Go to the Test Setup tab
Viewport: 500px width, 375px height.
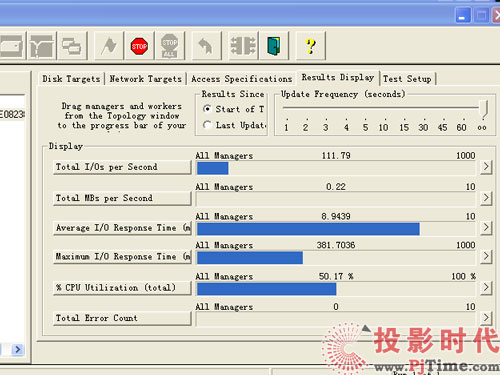407,79
